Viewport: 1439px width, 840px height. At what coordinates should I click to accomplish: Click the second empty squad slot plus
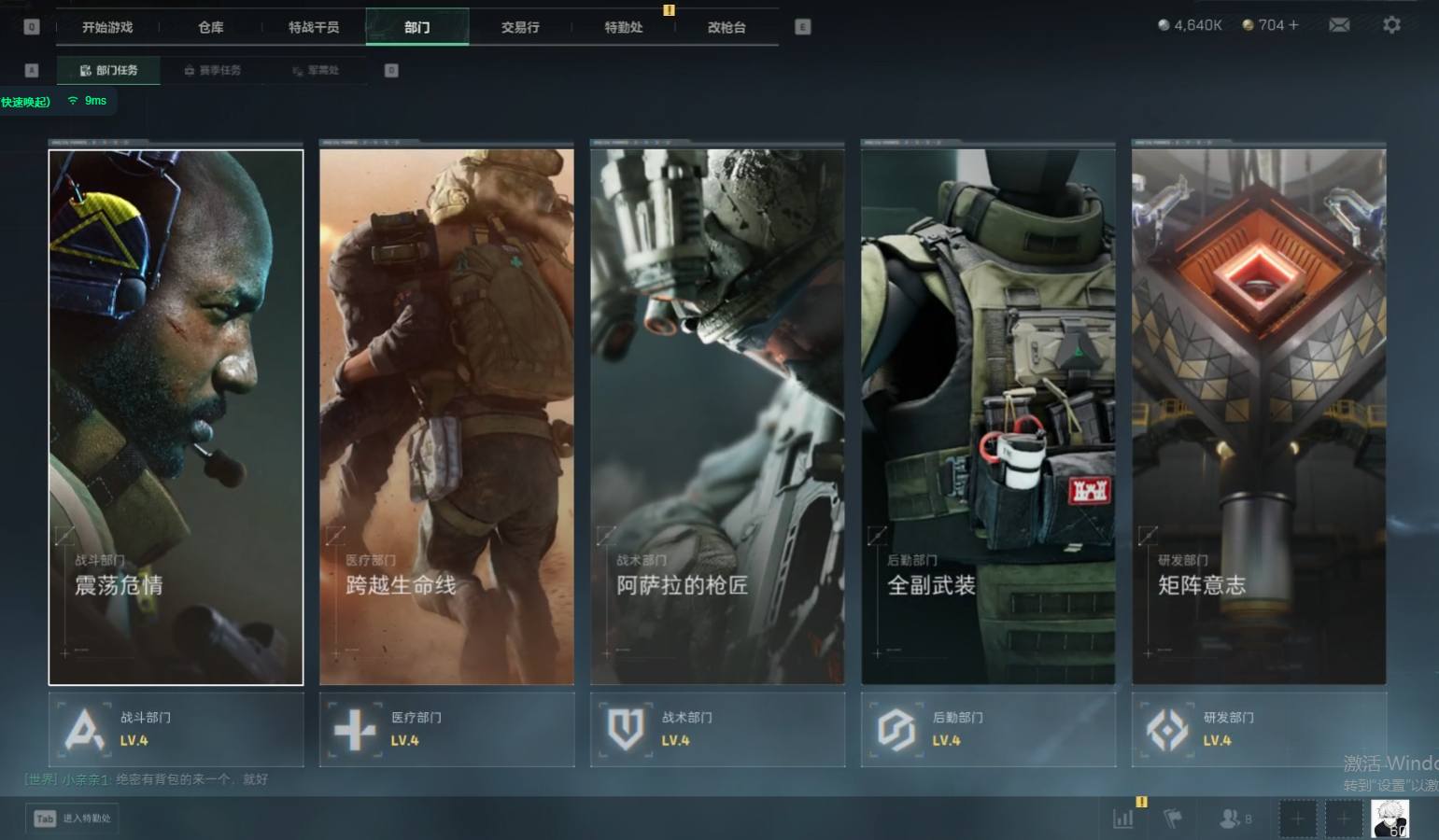1344,819
